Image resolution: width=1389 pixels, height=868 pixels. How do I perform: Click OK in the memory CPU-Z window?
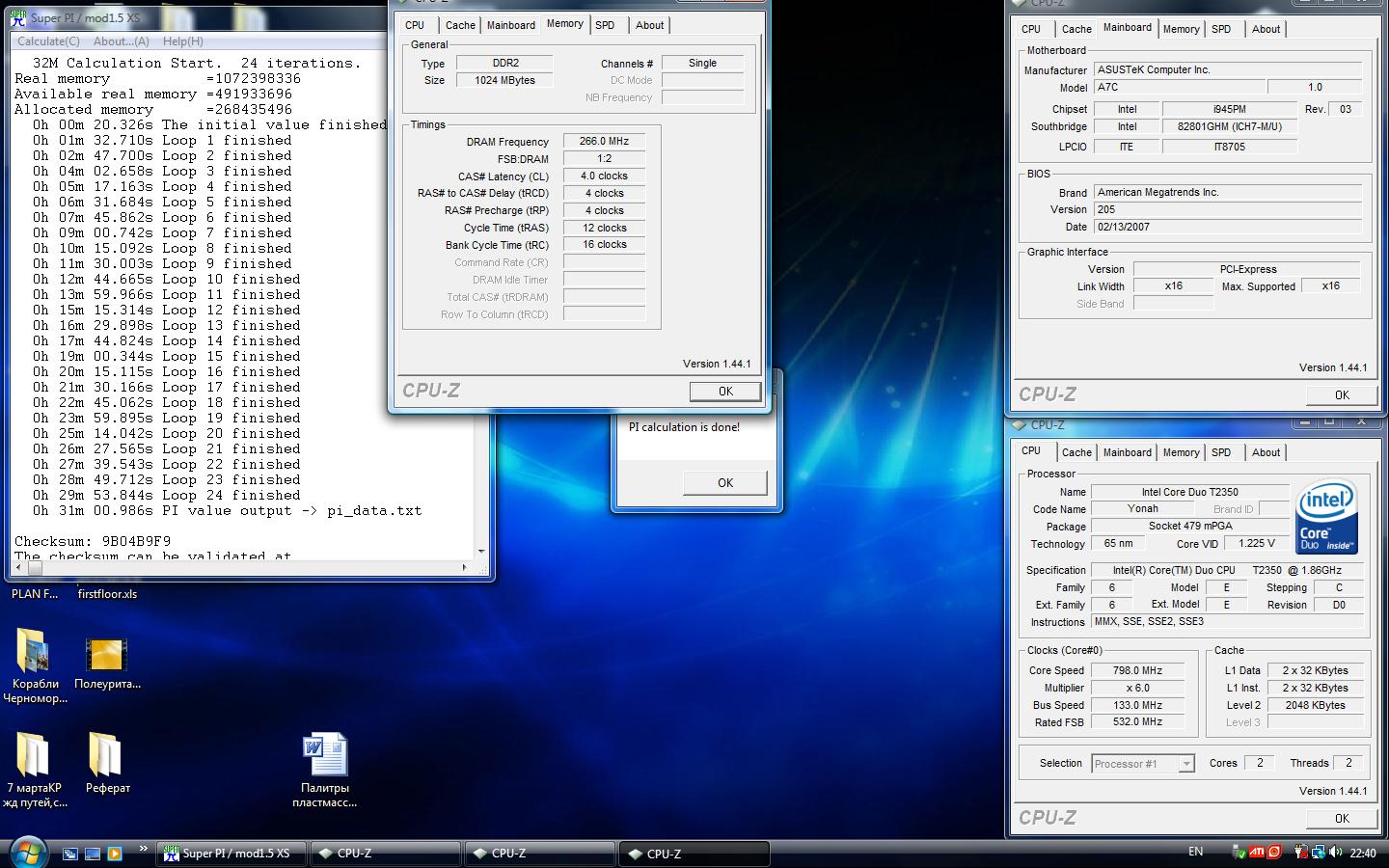pyautogui.click(x=725, y=392)
